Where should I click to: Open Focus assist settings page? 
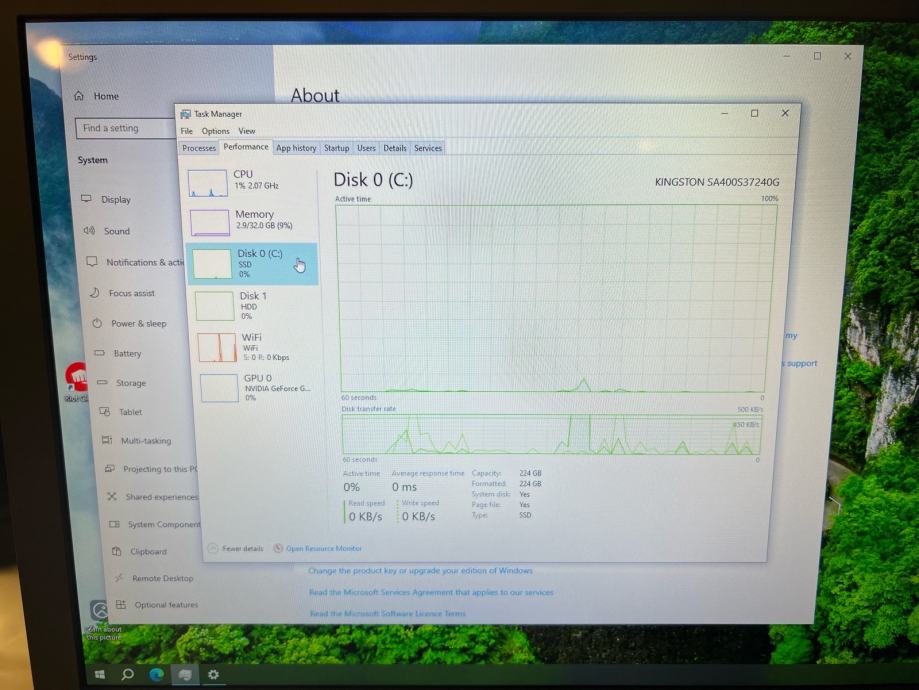tap(132, 293)
